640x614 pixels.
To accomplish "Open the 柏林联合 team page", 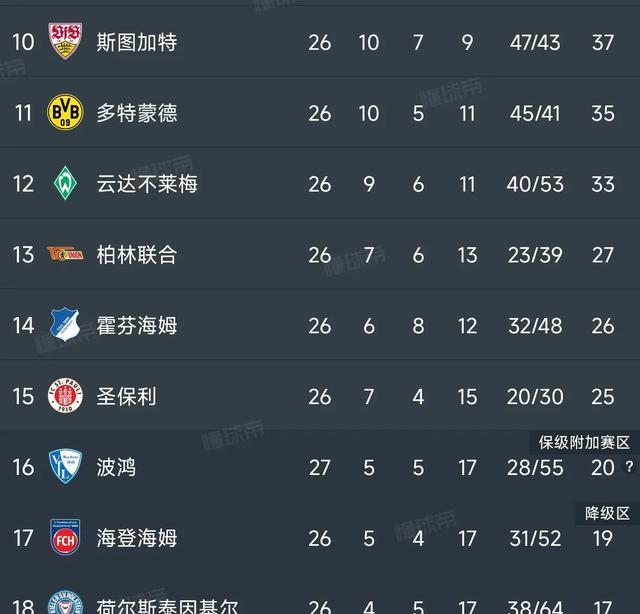I will tap(137, 255).
